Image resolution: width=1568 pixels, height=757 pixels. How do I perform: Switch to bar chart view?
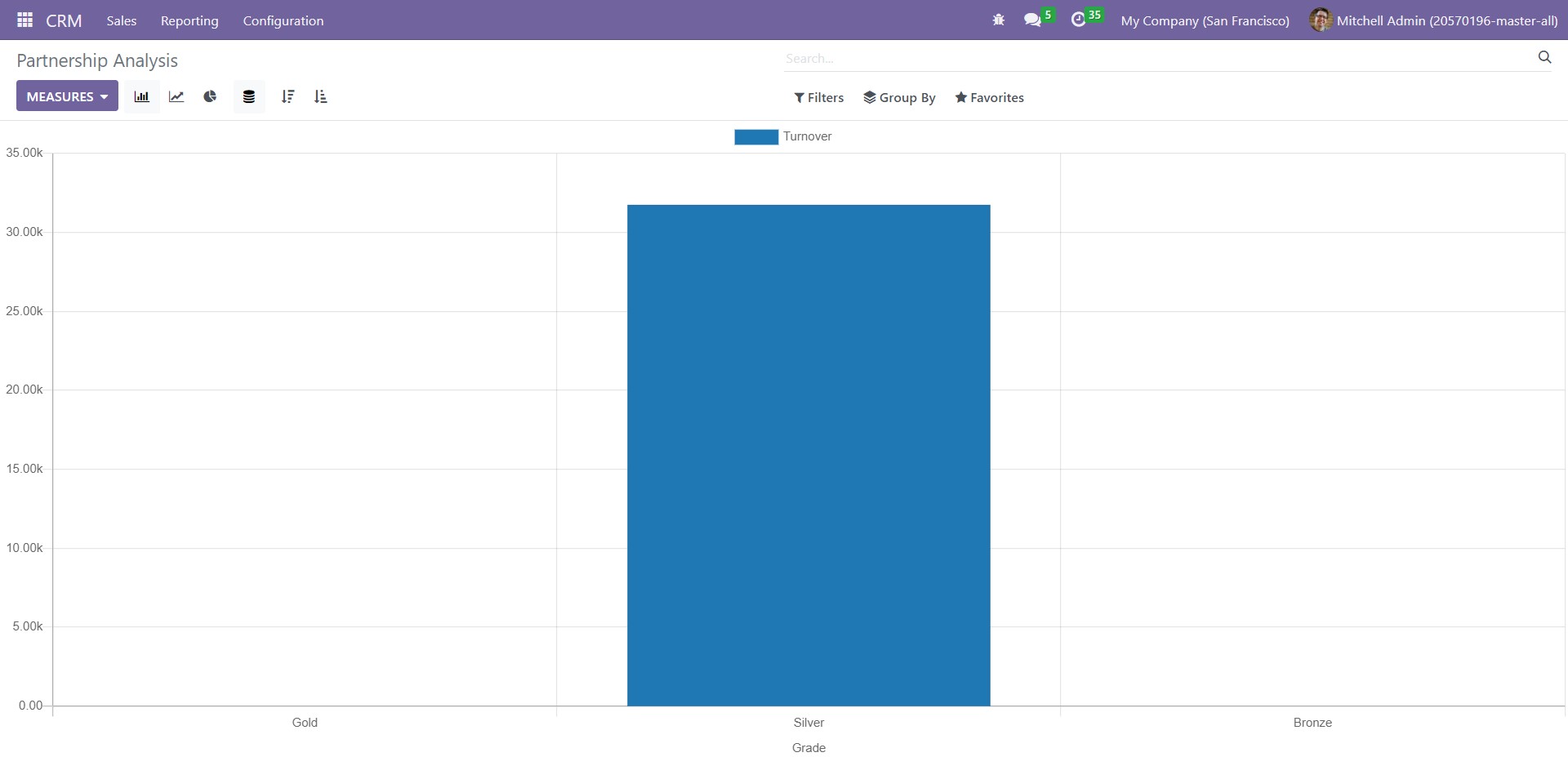(x=142, y=96)
